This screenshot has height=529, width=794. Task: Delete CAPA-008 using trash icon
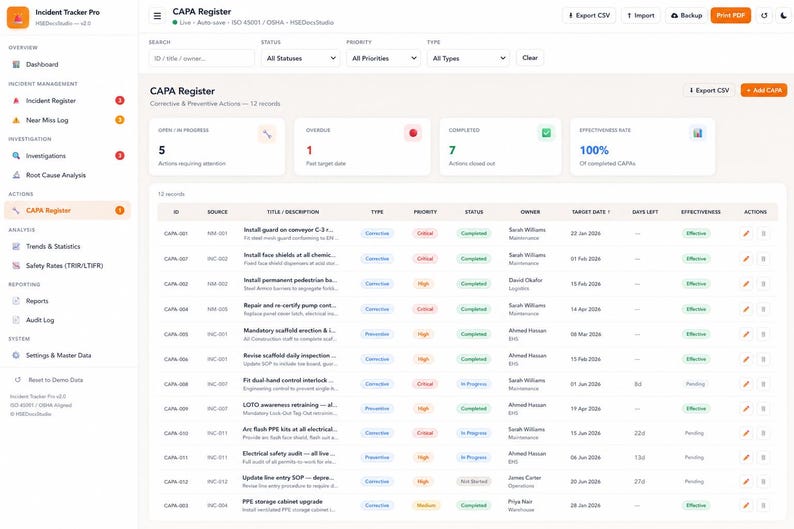[764, 384]
